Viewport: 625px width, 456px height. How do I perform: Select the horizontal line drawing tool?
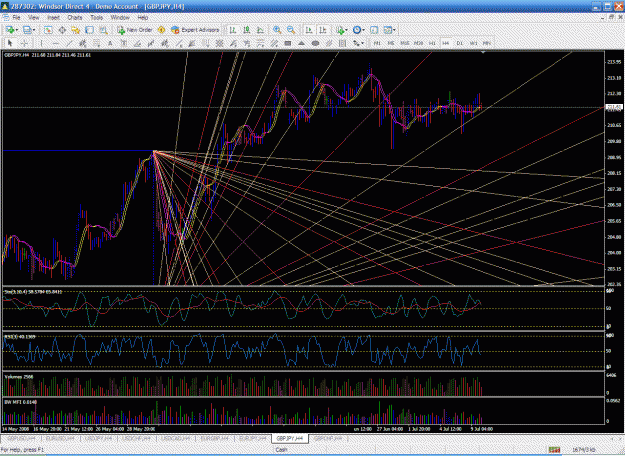click(x=55, y=43)
